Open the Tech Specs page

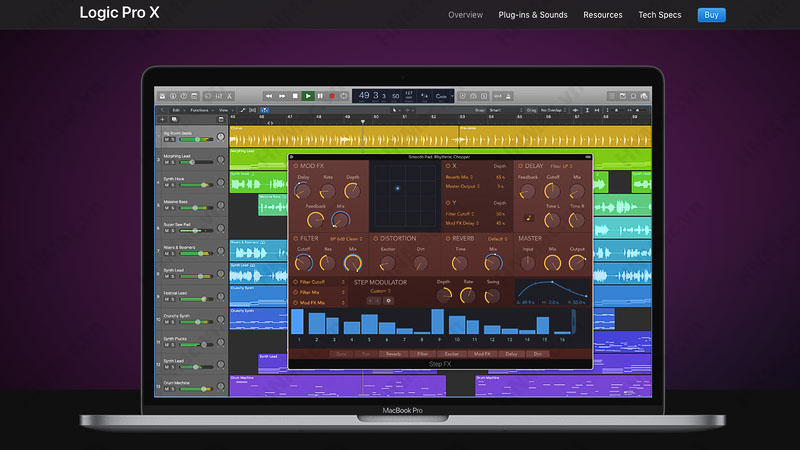[660, 15]
